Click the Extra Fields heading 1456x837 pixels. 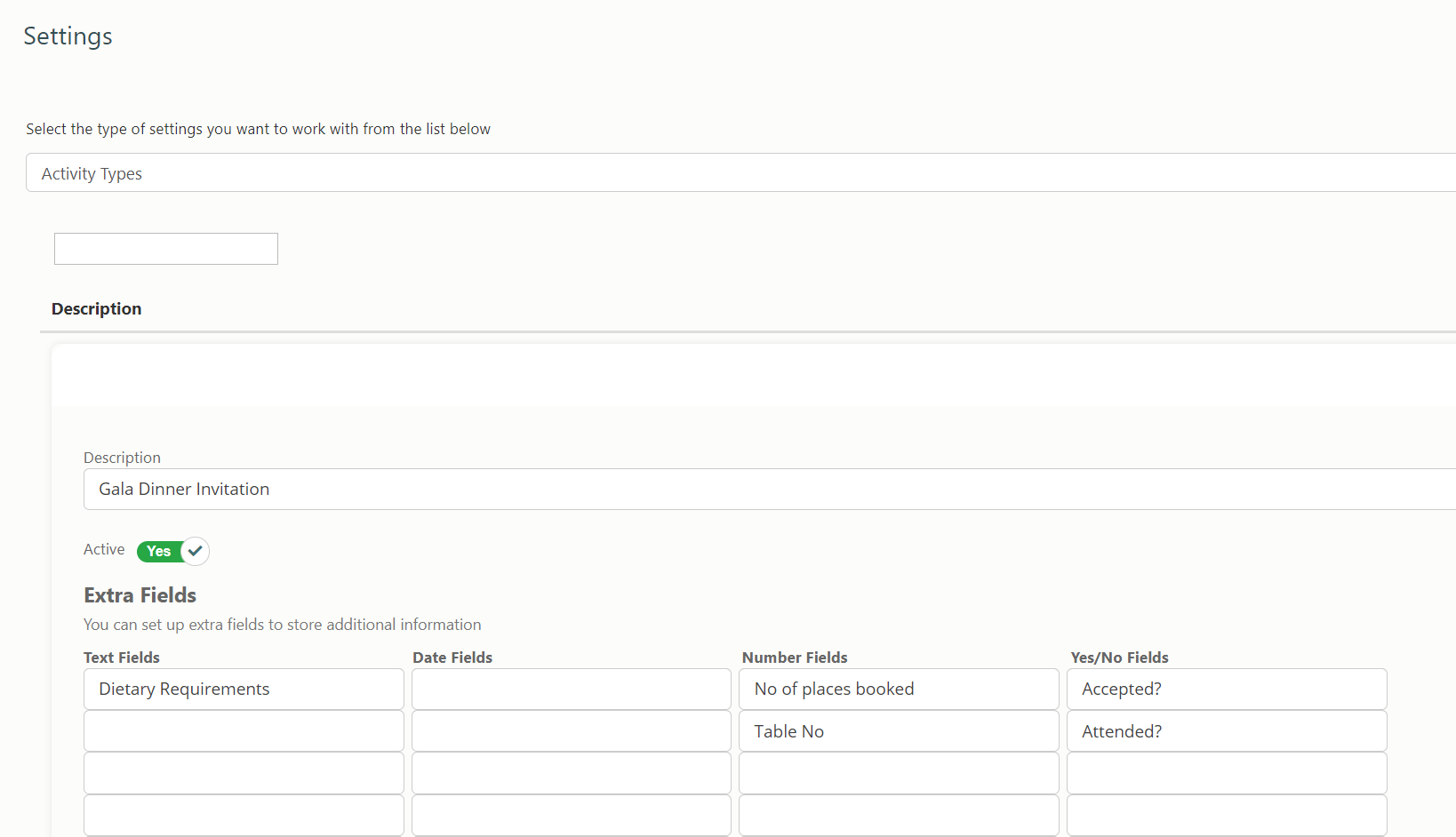tap(140, 595)
